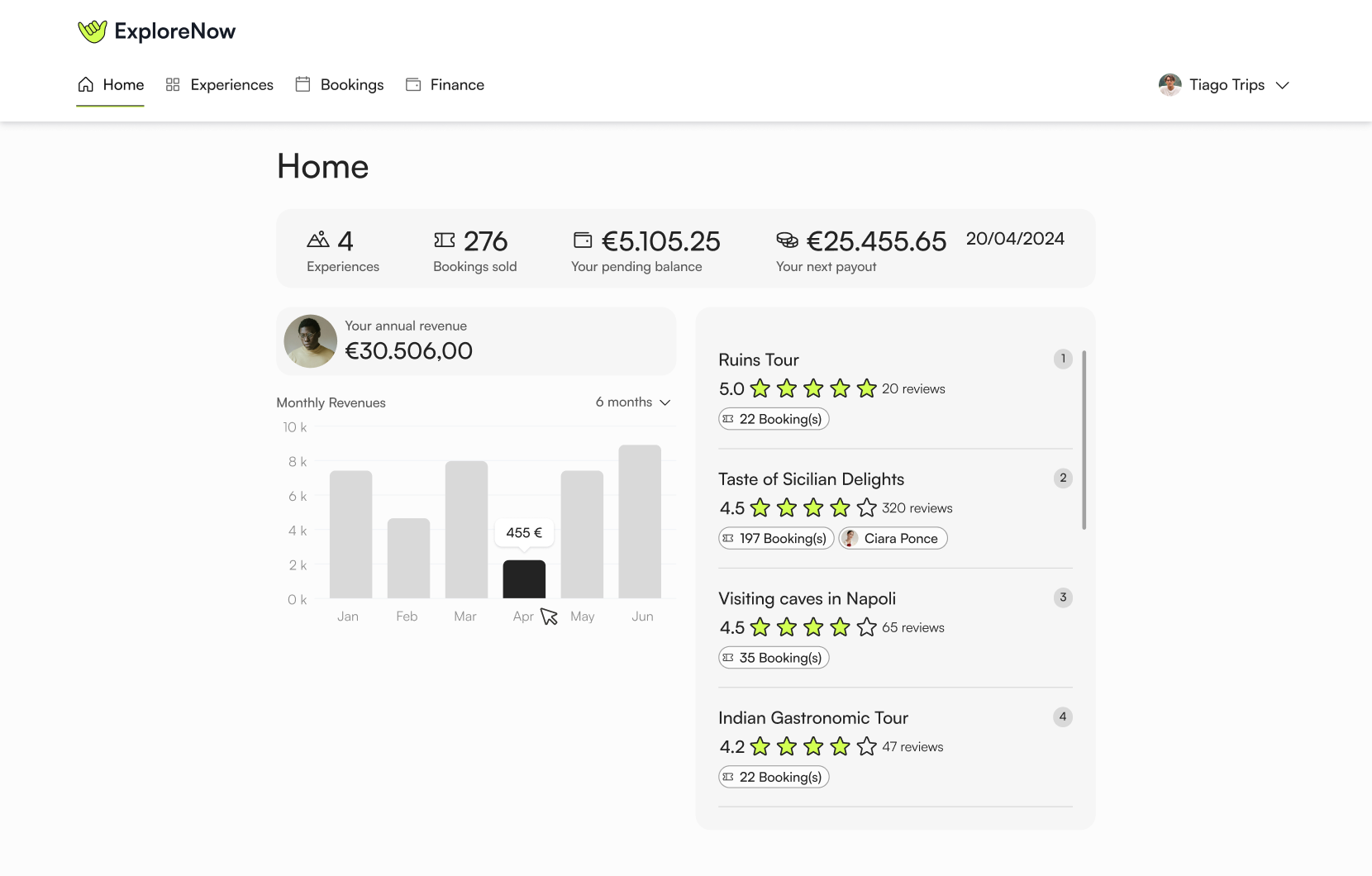Click the first star of Ruins Tour rating

click(x=760, y=388)
